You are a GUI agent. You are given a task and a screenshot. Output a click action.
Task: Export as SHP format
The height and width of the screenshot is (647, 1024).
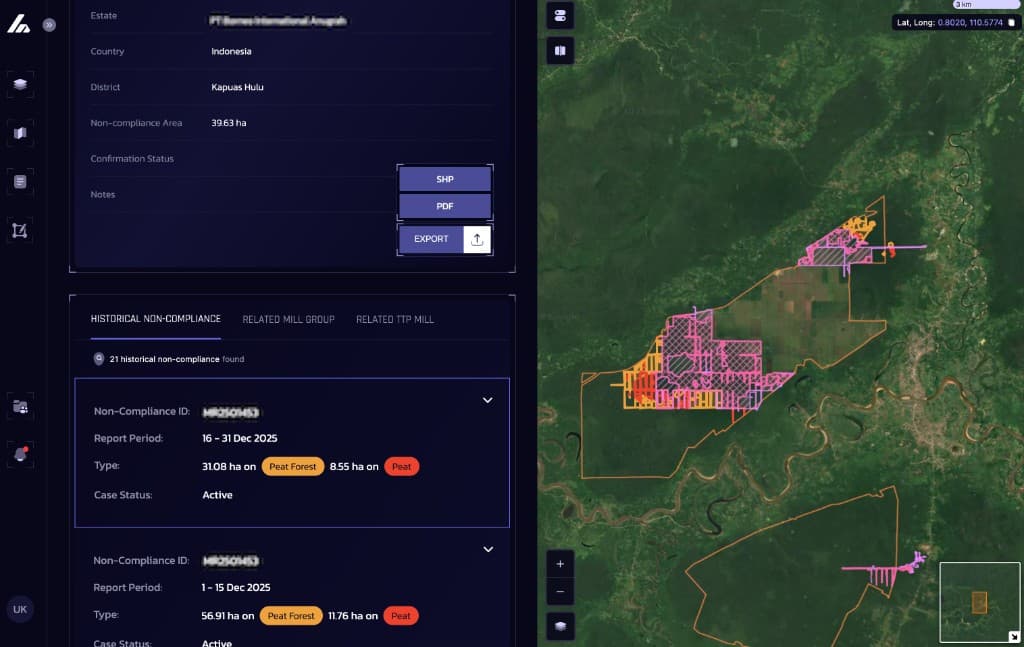445,179
